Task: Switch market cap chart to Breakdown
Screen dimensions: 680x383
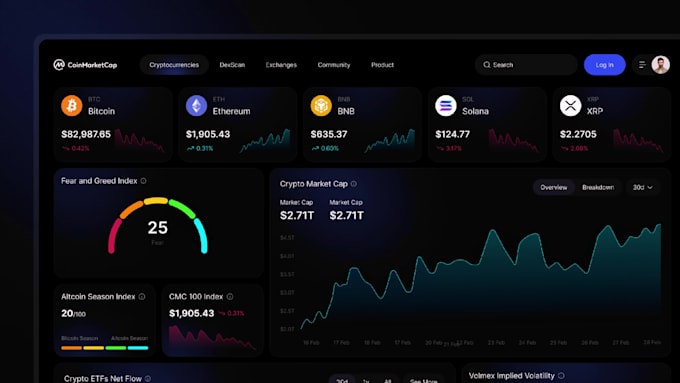Action: (598, 187)
